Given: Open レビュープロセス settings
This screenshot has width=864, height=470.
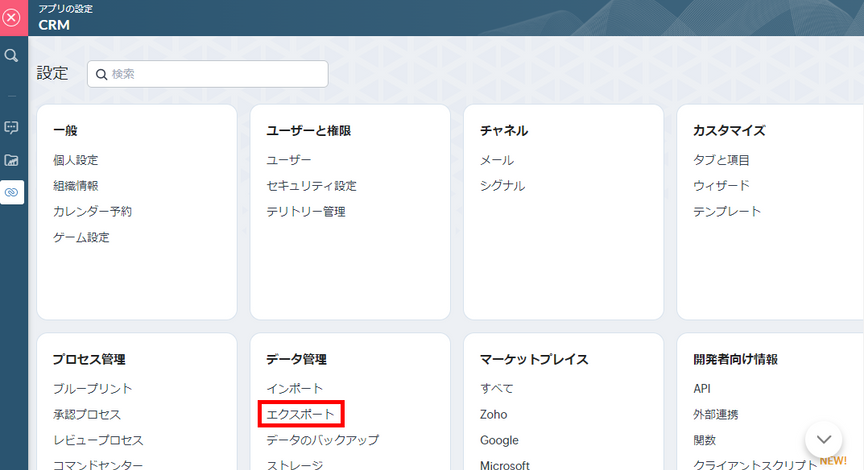Looking at the screenshot, I should click(x=98, y=440).
